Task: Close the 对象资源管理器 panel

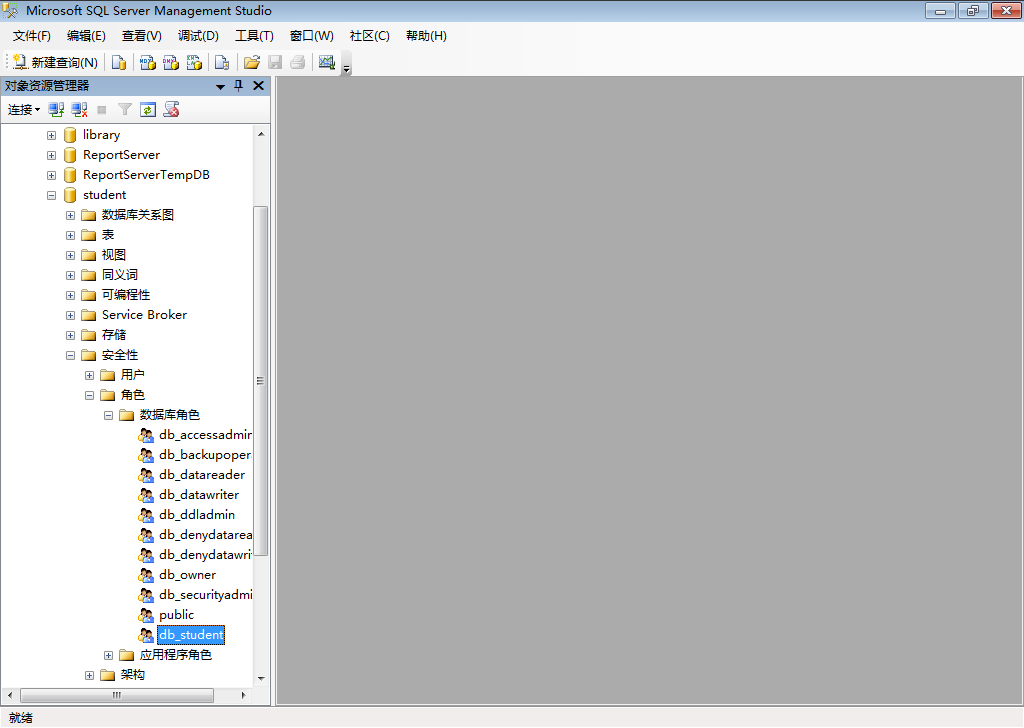Action: point(259,86)
